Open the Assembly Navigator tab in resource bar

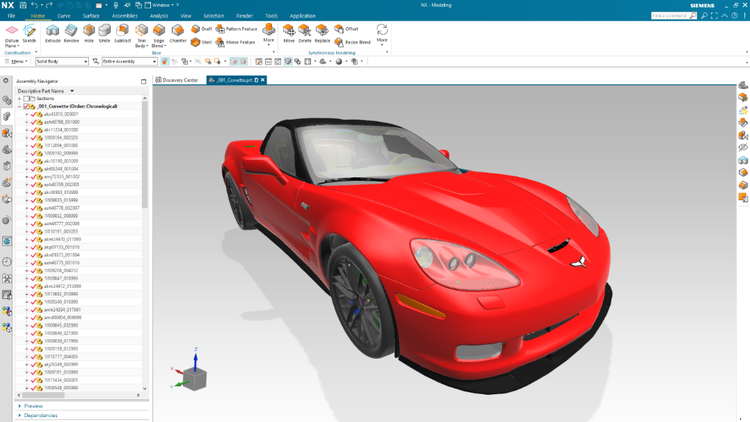coord(7,116)
